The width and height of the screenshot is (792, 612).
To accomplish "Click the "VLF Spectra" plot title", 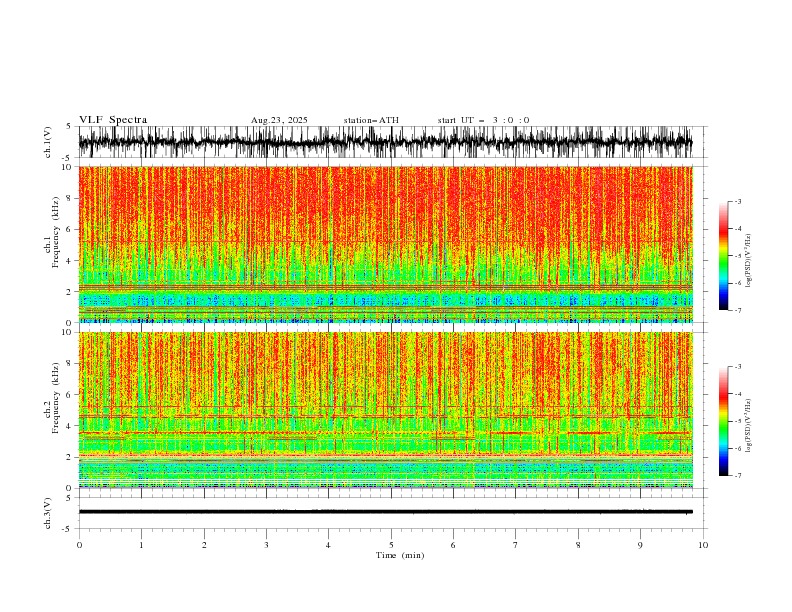I will click(113, 120).
